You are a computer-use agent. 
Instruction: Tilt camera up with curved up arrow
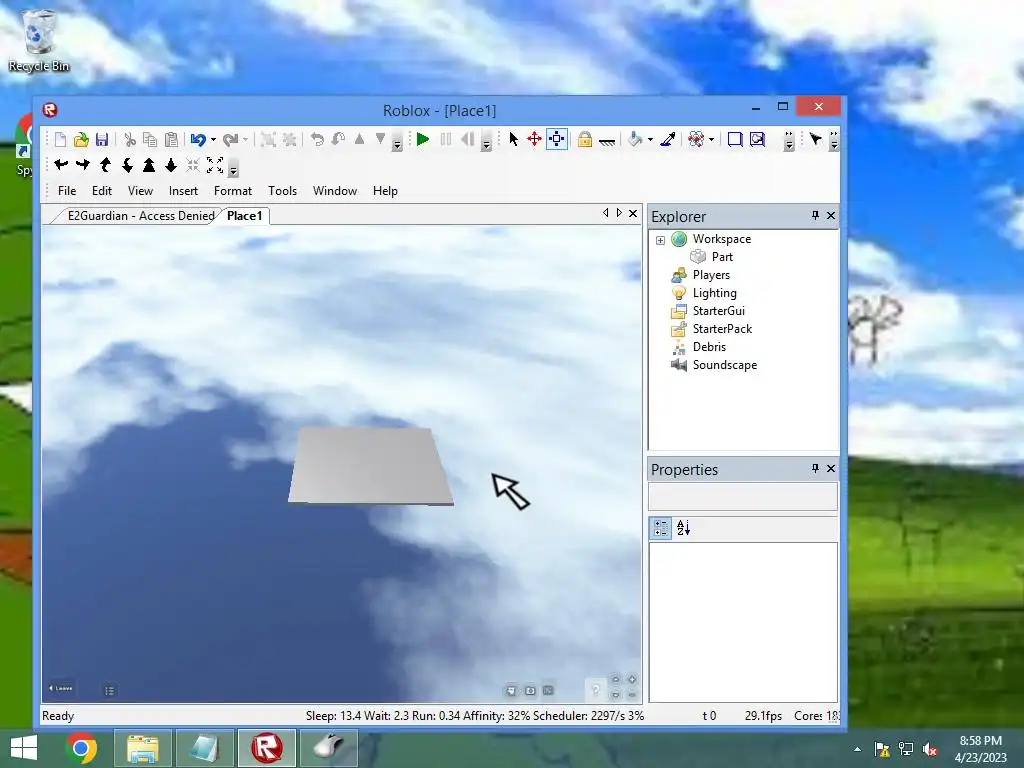coord(105,165)
